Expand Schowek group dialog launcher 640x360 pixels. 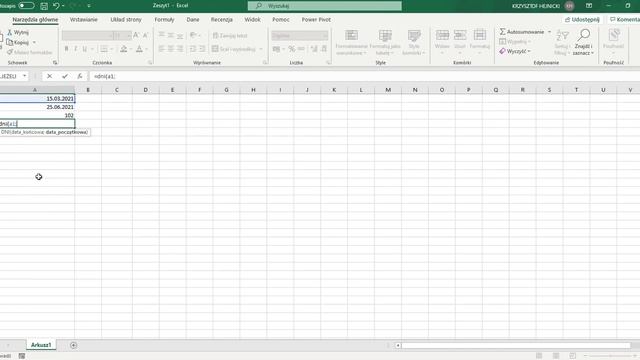[x=55, y=62]
